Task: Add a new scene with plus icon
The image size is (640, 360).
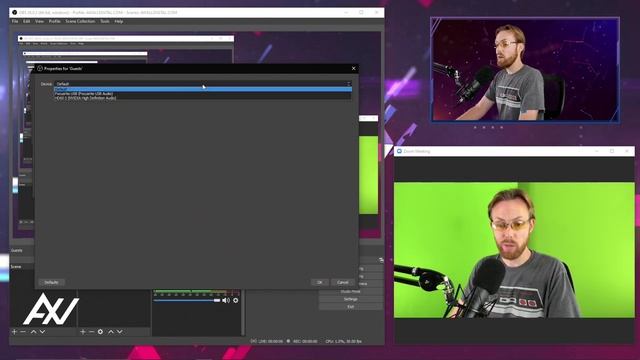Action: 14,332
